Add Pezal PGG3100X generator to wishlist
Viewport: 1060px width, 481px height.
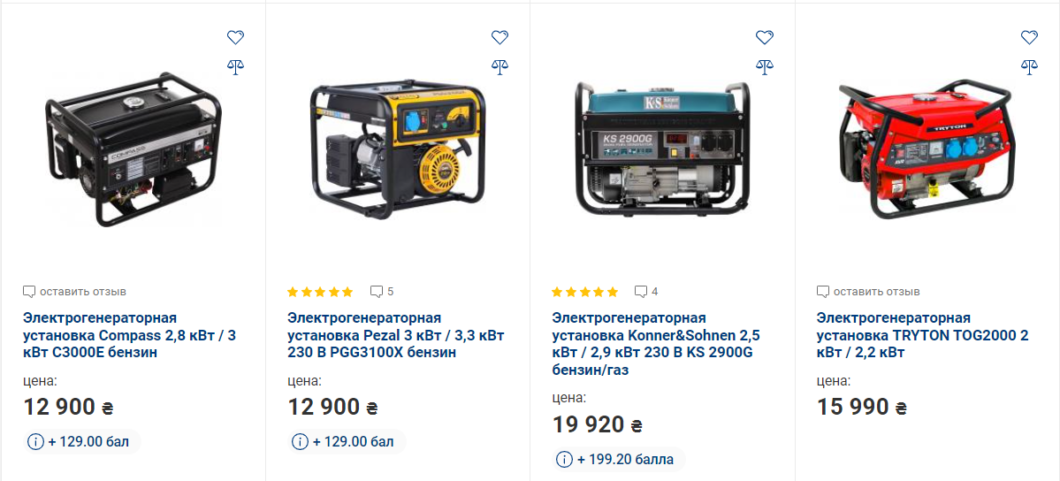pyautogui.click(x=500, y=38)
